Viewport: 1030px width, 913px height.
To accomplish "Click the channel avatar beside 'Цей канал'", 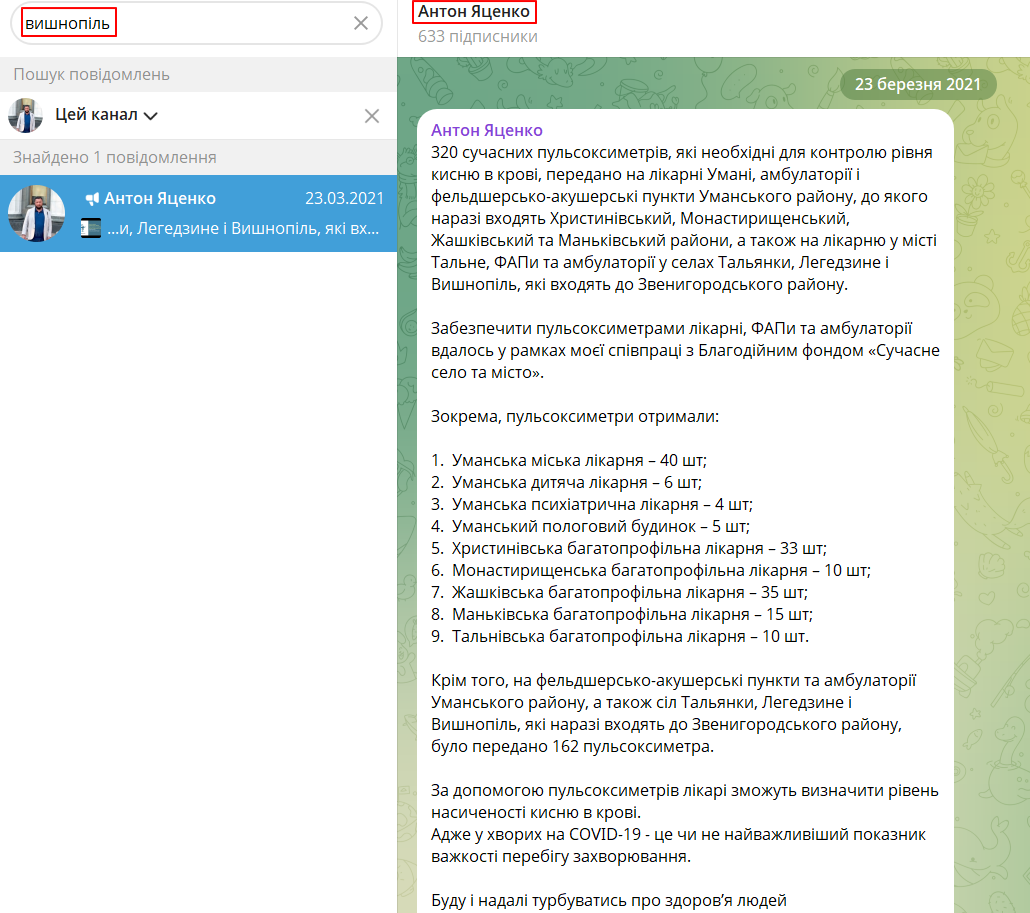I will pyautogui.click(x=26, y=116).
